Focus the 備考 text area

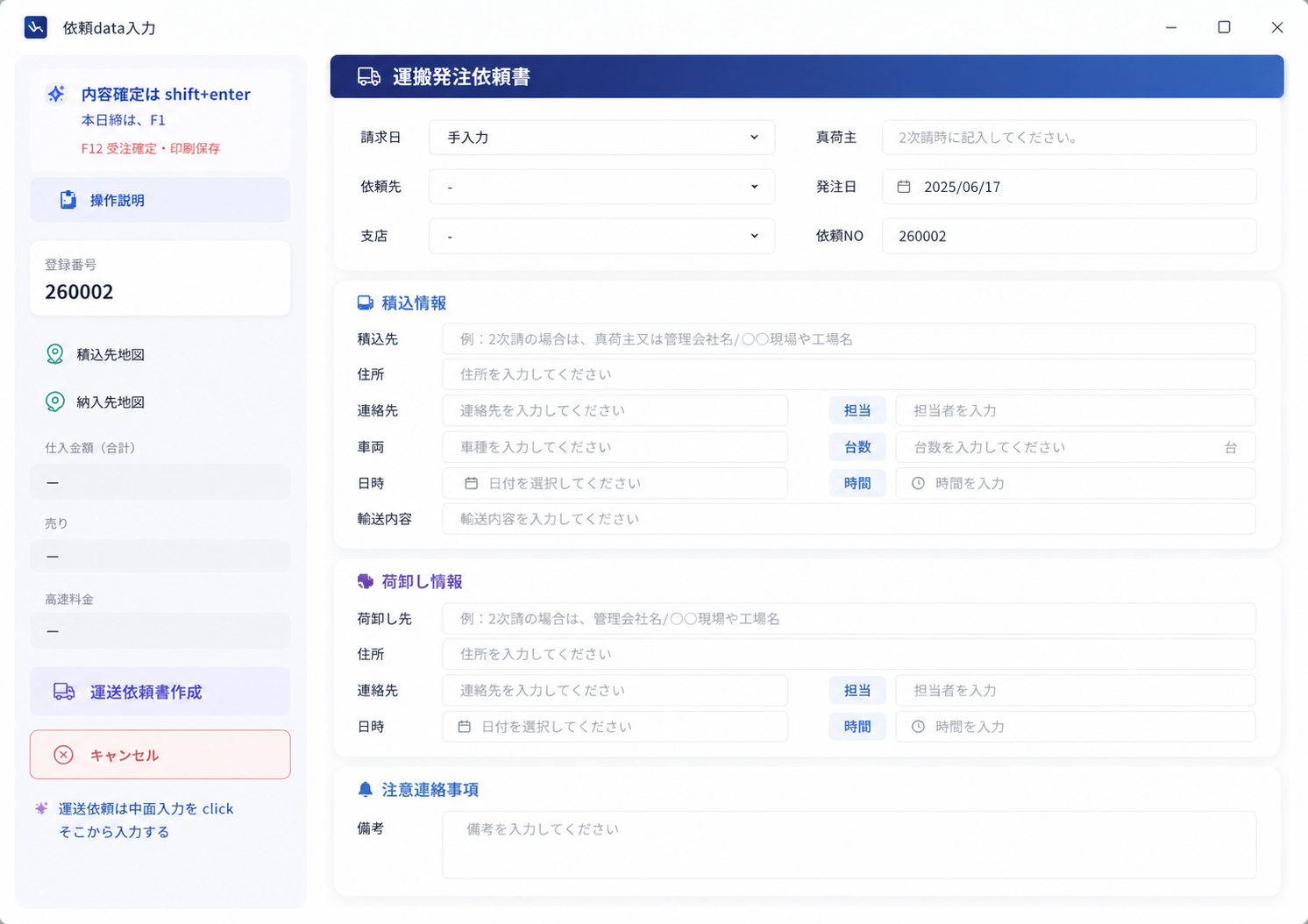(849, 845)
